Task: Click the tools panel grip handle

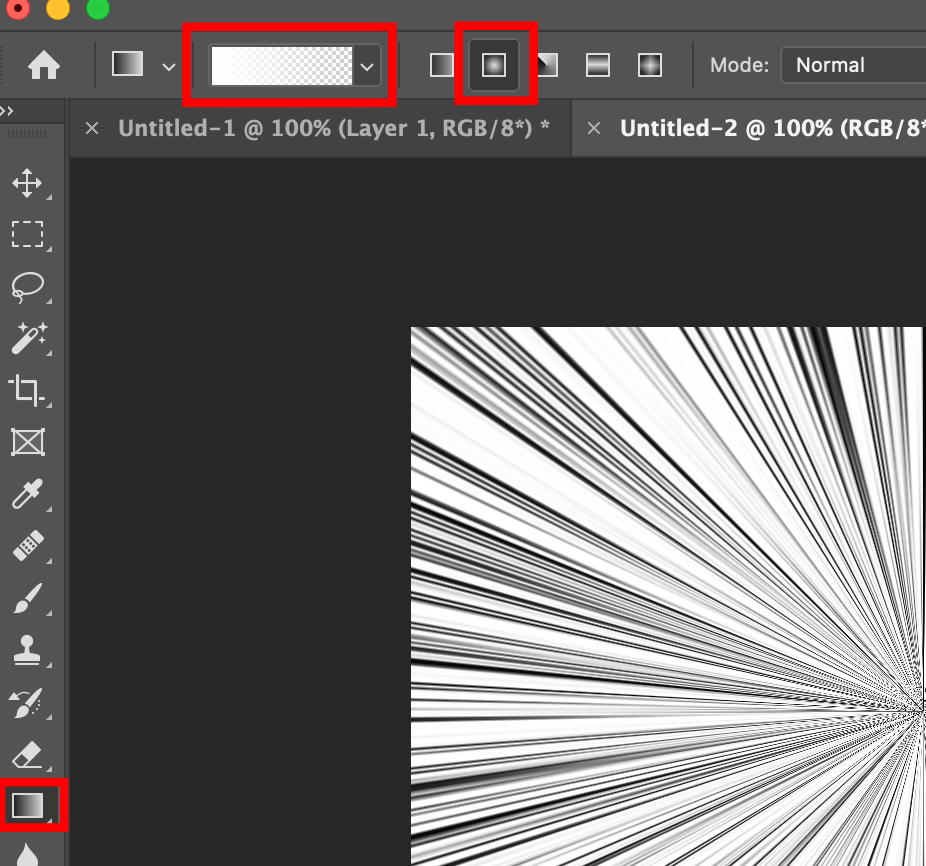Action: tap(26, 135)
